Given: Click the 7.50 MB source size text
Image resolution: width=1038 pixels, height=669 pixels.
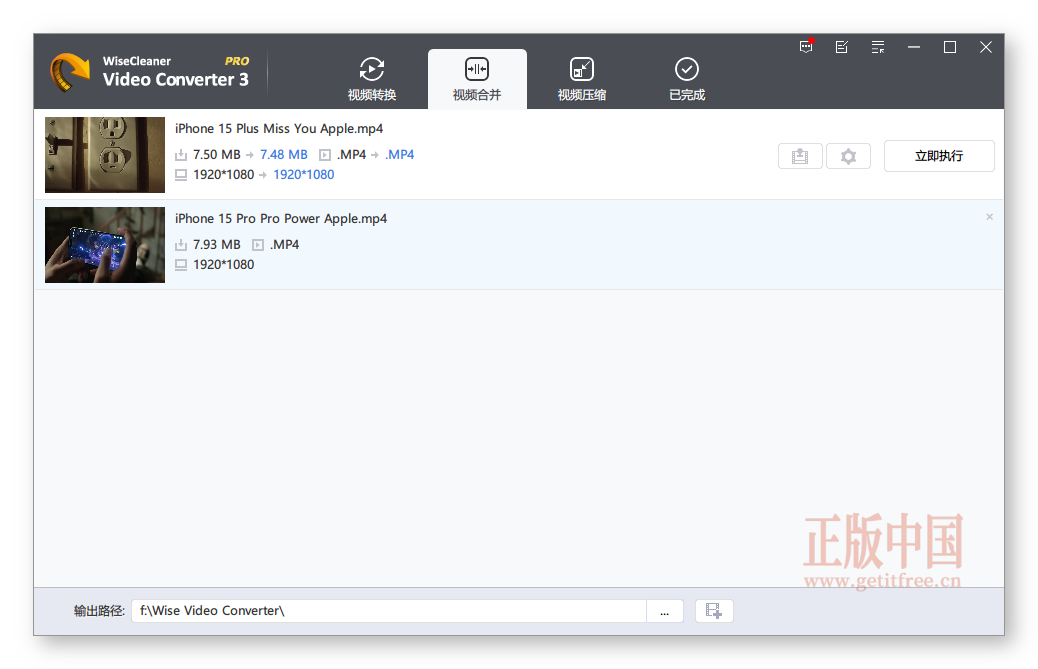Looking at the screenshot, I should (216, 155).
